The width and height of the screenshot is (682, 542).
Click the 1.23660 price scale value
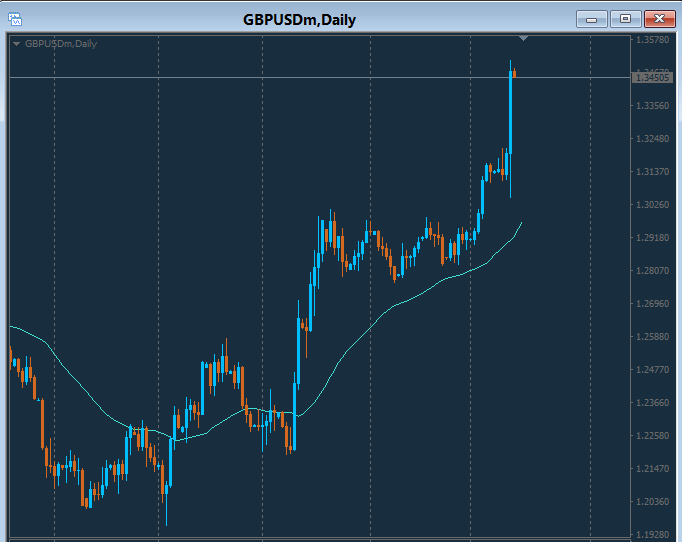point(652,403)
